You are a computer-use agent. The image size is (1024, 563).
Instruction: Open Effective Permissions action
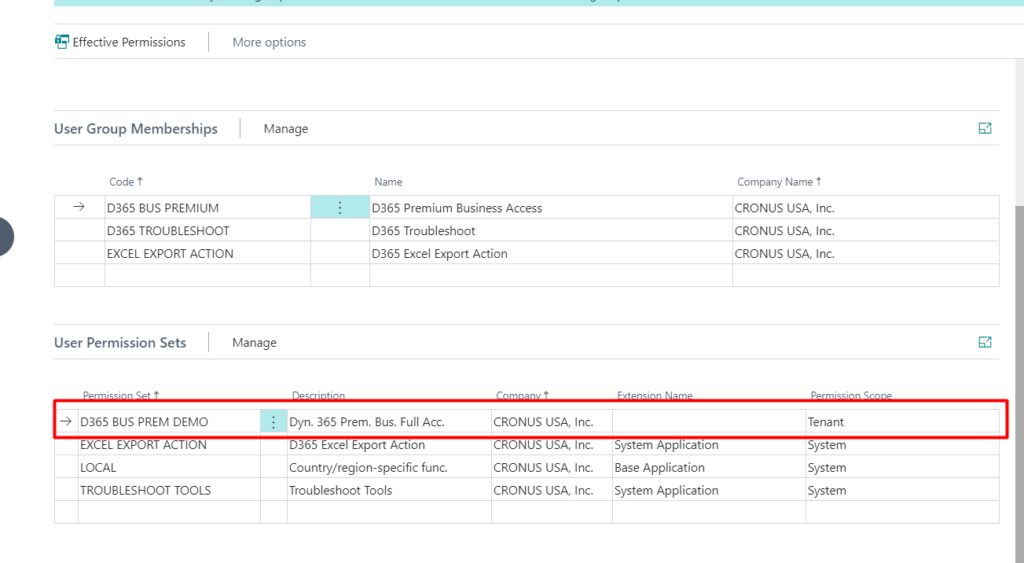120,42
